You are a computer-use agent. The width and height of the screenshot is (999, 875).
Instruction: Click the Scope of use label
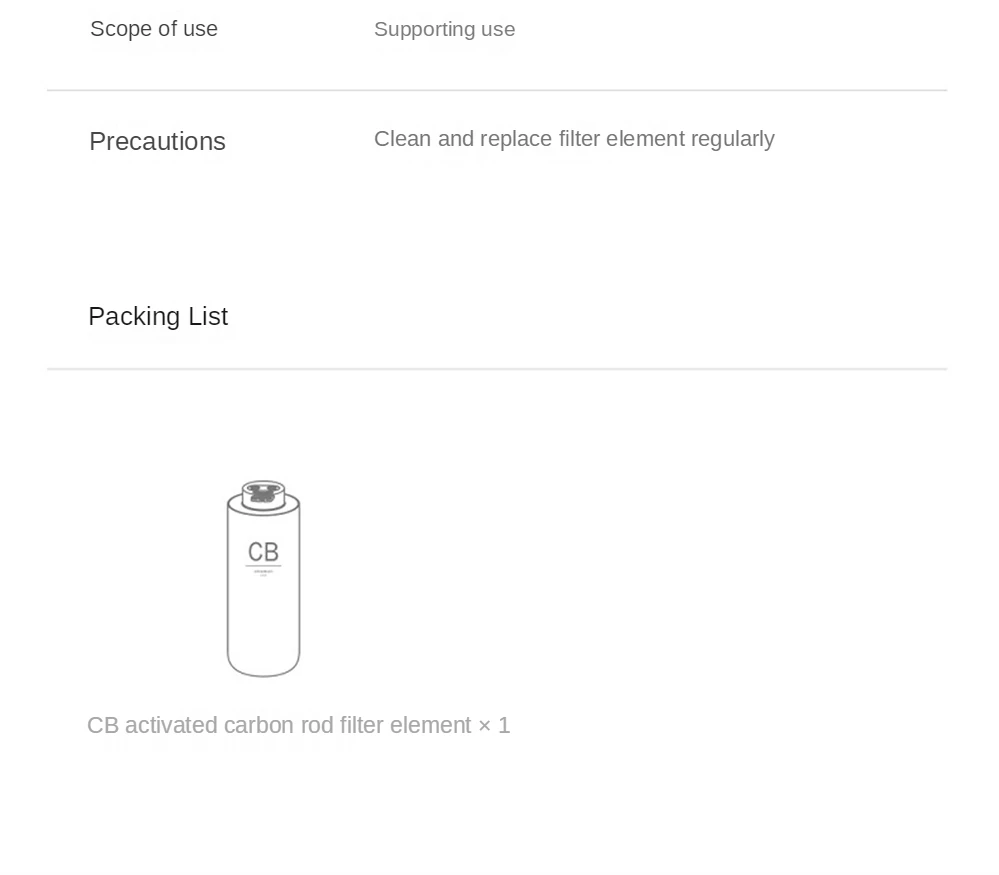pyautogui.click(x=154, y=29)
